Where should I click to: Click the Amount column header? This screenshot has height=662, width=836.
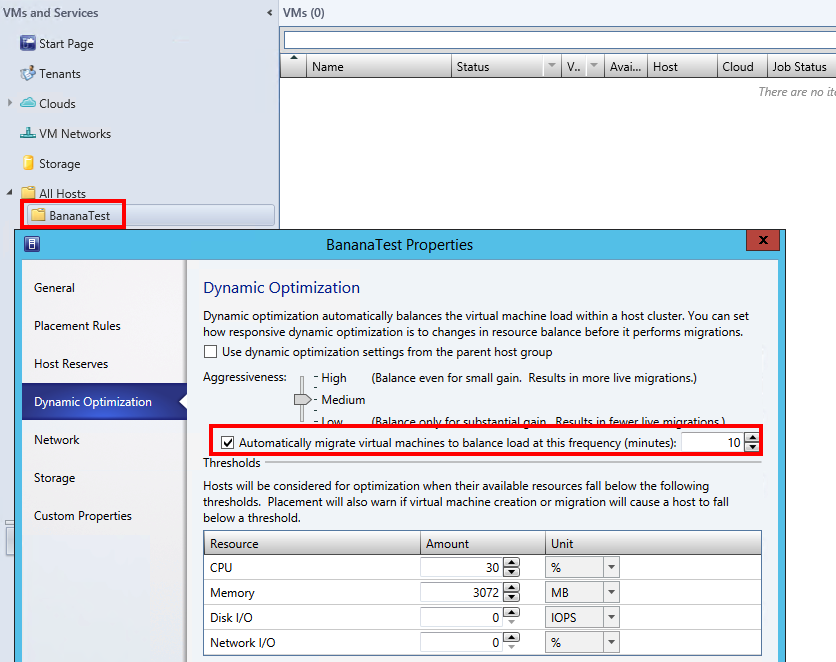point(483,543)
